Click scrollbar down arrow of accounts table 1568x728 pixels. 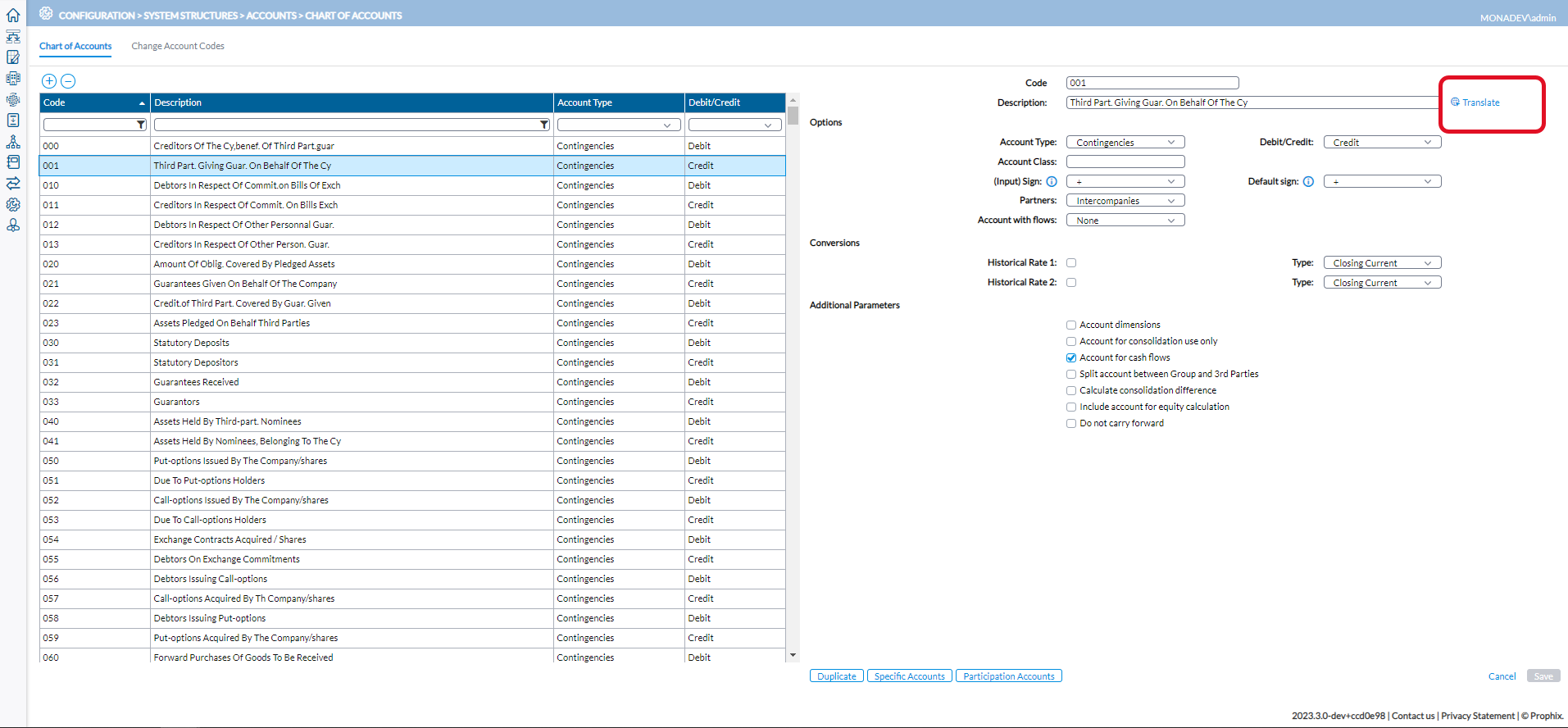[x=793, y=656]
